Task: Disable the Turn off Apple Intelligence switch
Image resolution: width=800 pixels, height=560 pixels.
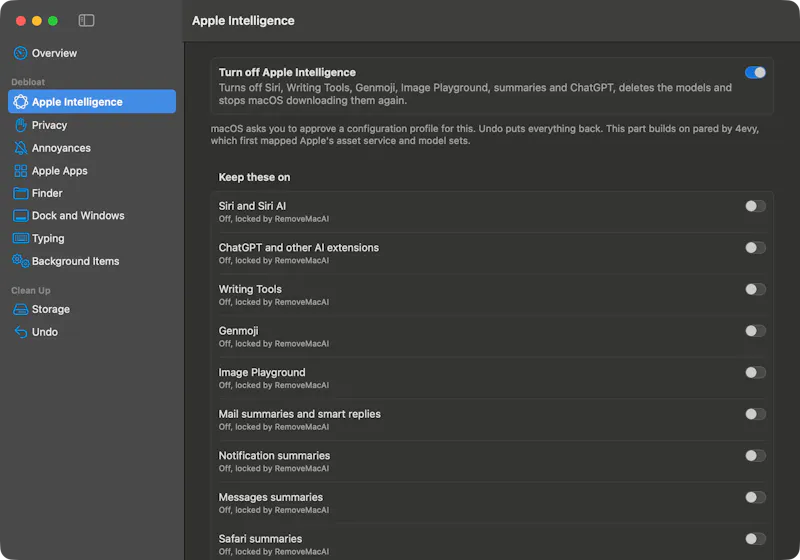Action: click(x=755, y=72)
